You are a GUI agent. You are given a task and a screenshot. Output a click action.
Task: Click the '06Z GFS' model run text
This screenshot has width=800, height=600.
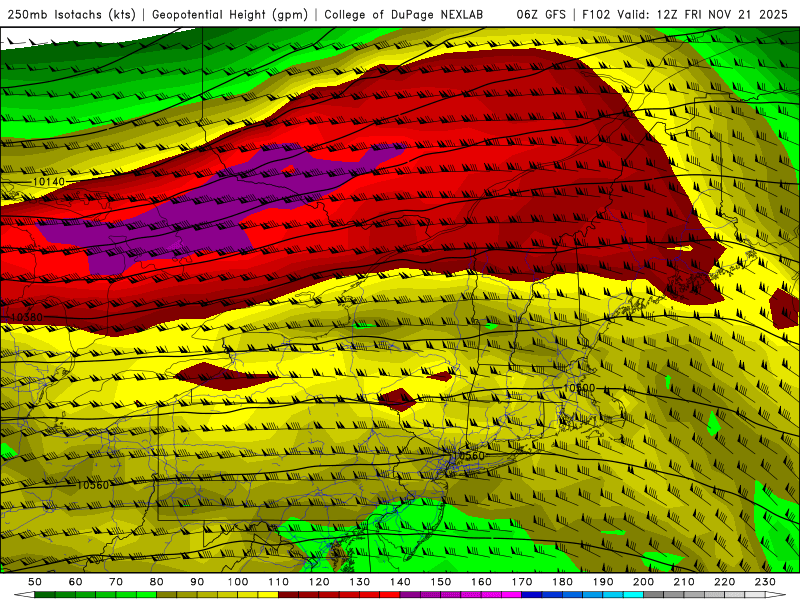pos(541,15)
